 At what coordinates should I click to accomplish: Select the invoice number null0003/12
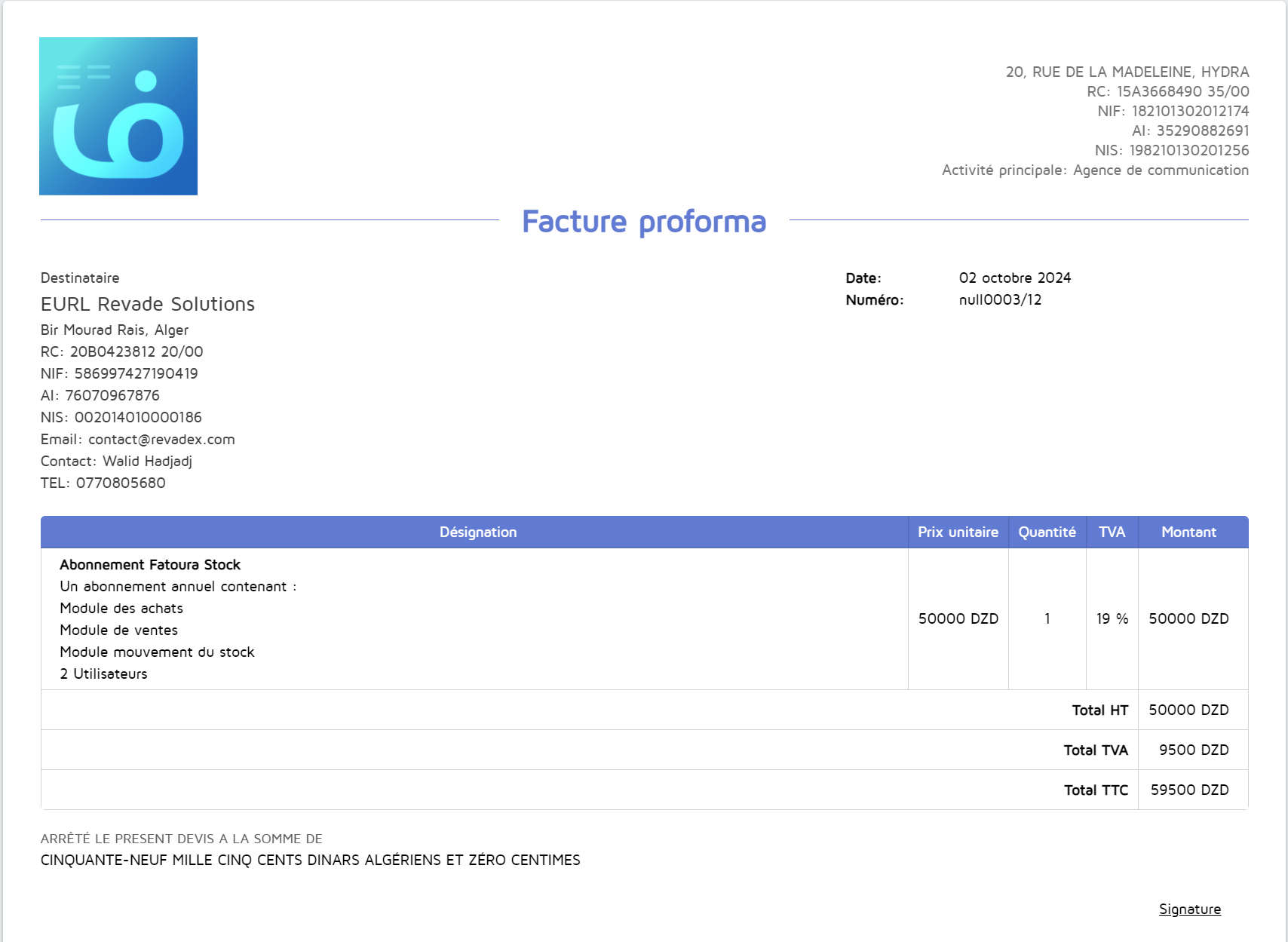pos(998,299)
